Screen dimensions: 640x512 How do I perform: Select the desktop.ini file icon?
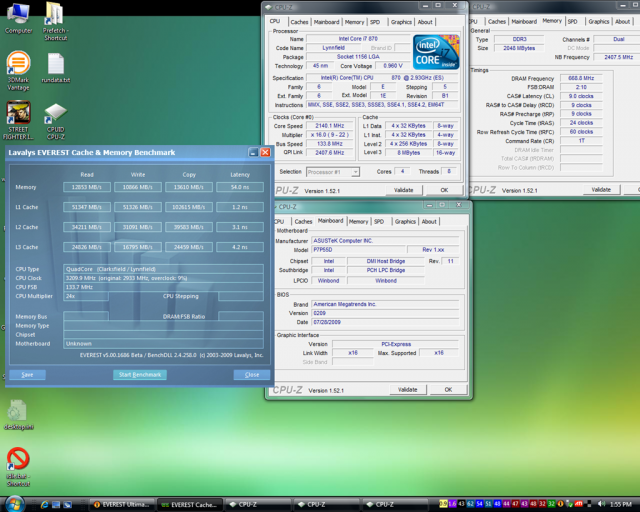pos(18,415)
